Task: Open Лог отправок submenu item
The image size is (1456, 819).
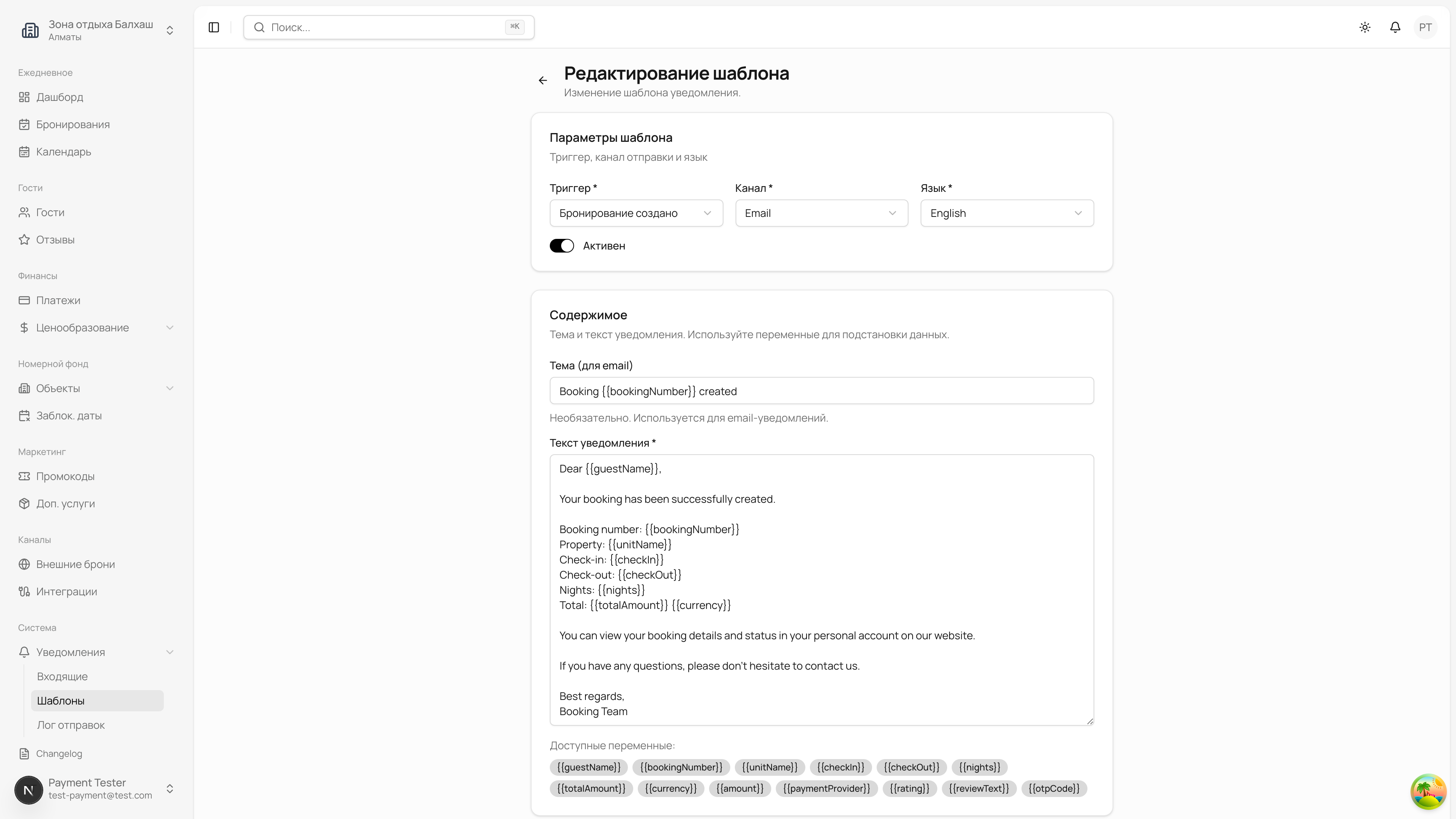Action: (x=71, y=725)
